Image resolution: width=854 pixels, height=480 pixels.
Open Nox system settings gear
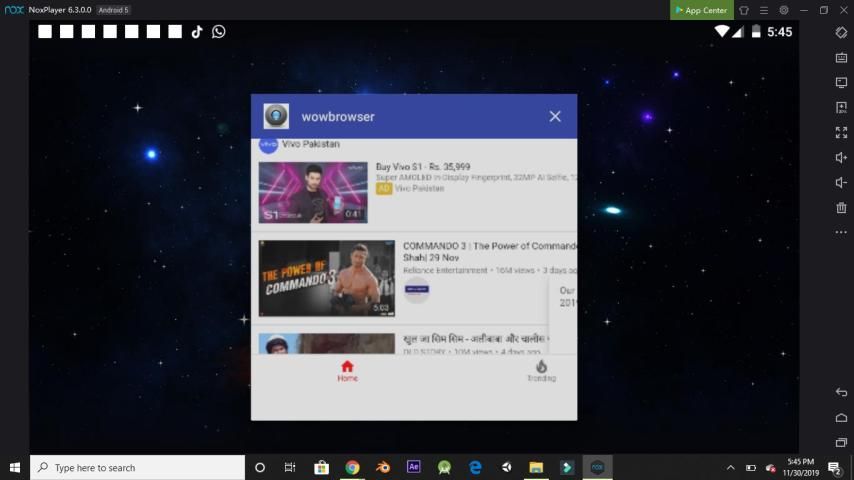click(x=784, y=10)
